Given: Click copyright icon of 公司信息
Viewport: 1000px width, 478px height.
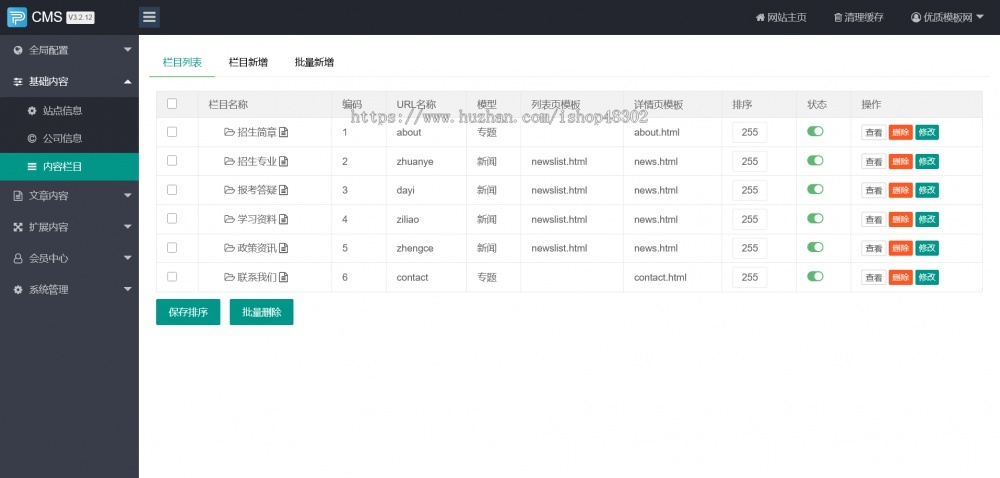Looking at the screenshot, I should click(x=32, y=138).
